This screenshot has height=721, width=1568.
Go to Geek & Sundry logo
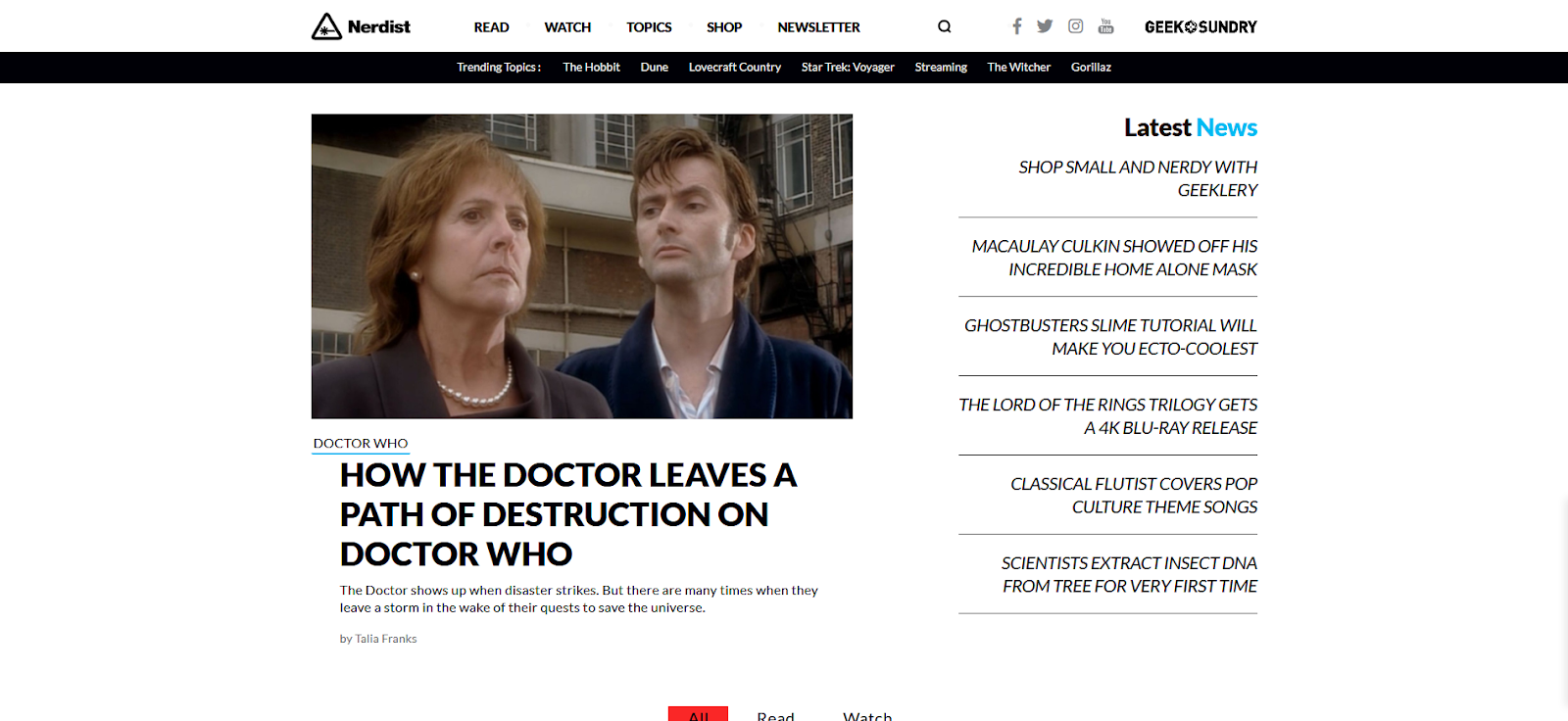click(1200, 27)
